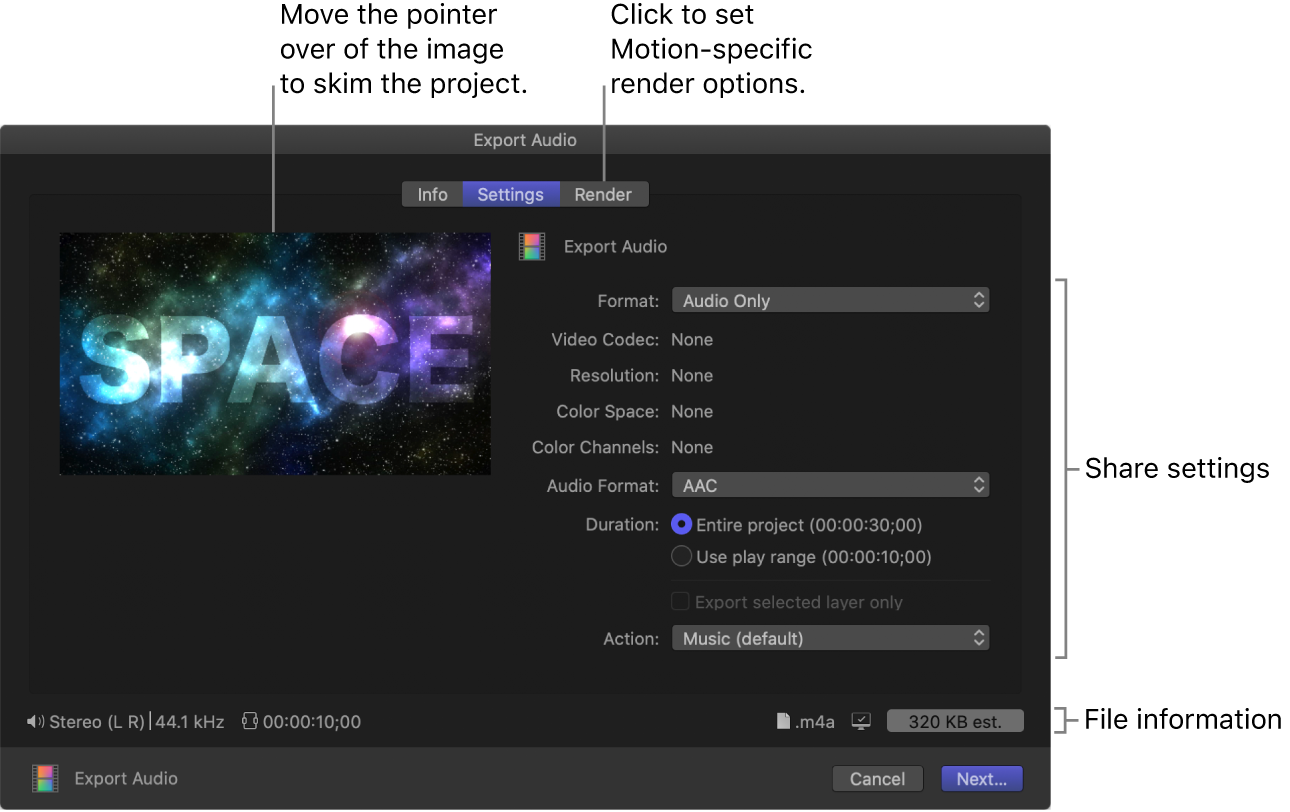Click the share destination monitor icon
This screenshot has height=812, width=1290.
860,720
